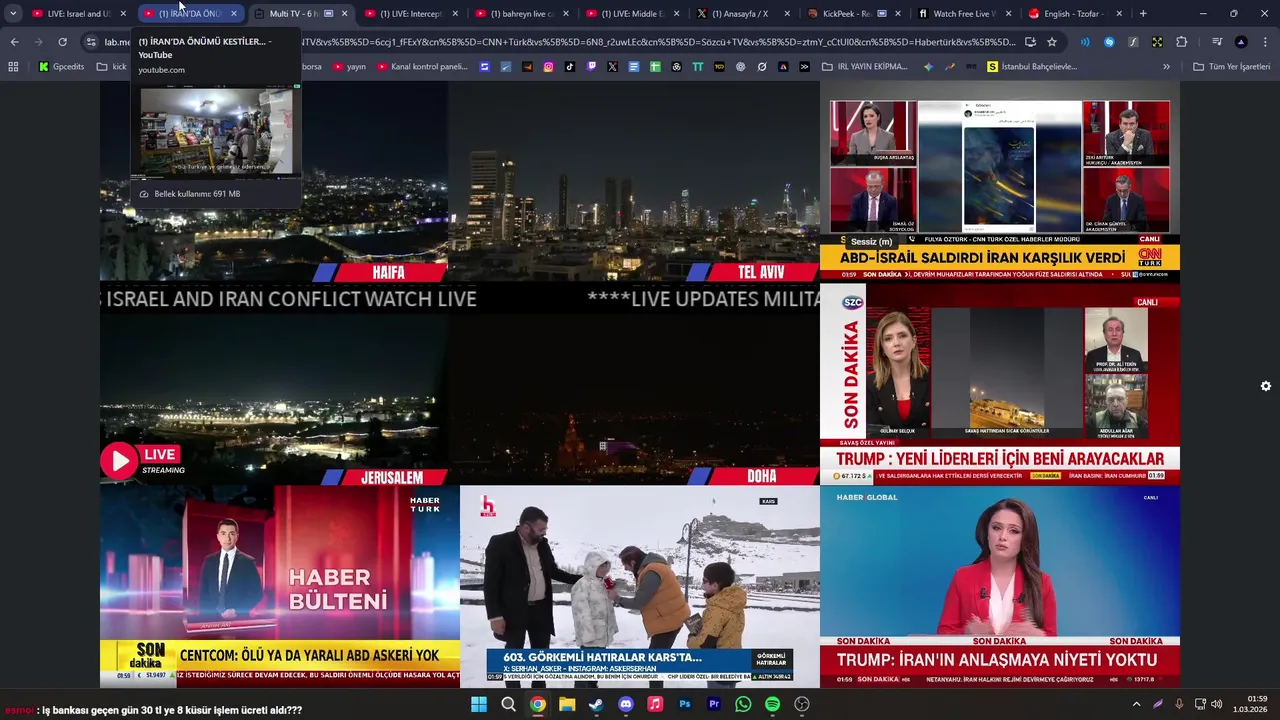
Task: Click the Haber Global stream tile
Action: [1000, 586]
